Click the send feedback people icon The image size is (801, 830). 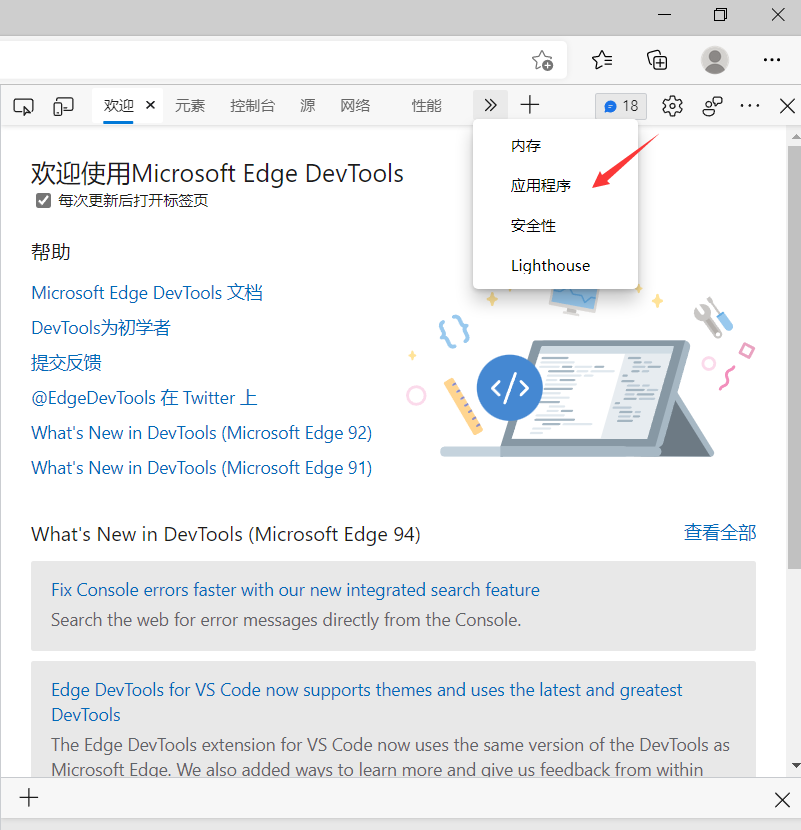click(712, 106)
